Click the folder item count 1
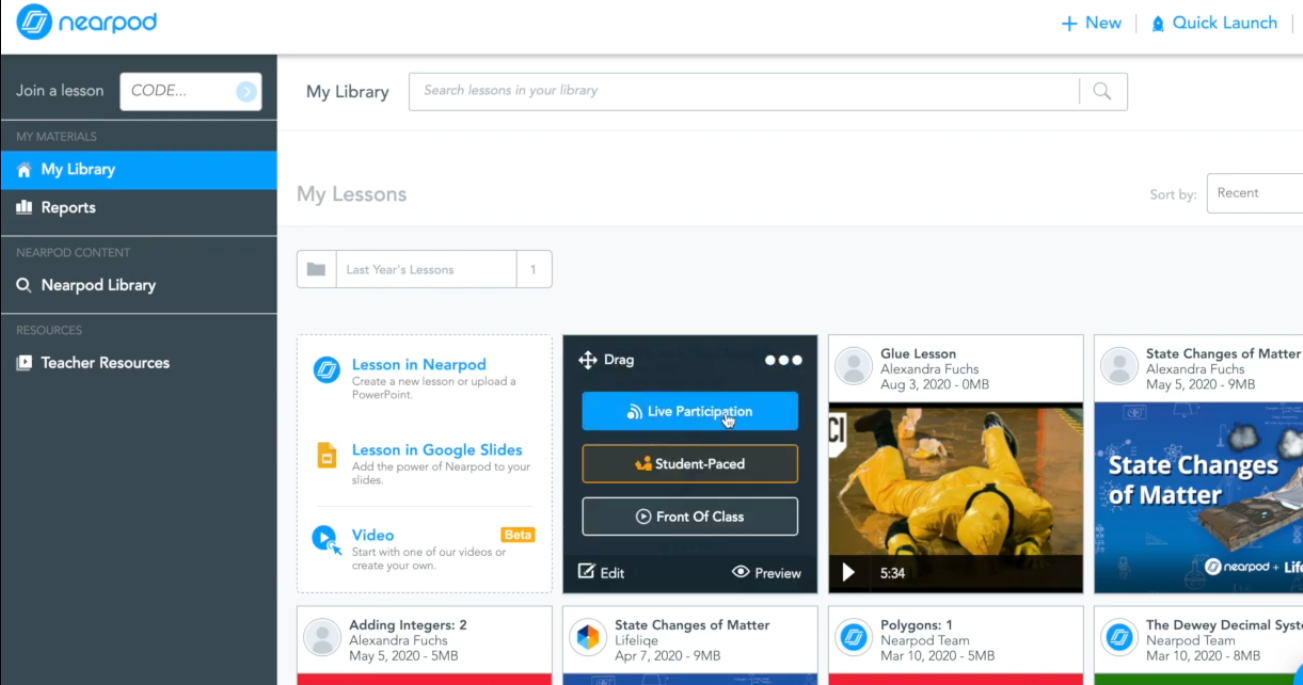This screenshot has height=685, width=1303. click(x=534, y=269)
